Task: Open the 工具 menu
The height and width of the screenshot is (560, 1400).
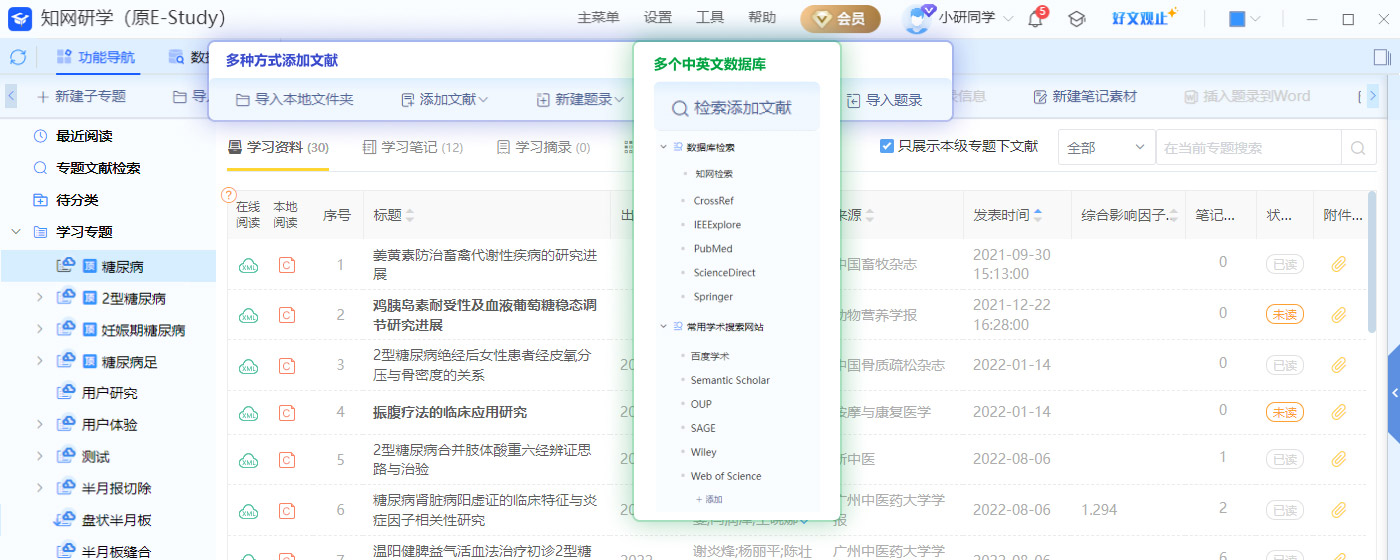Action: 710,18
